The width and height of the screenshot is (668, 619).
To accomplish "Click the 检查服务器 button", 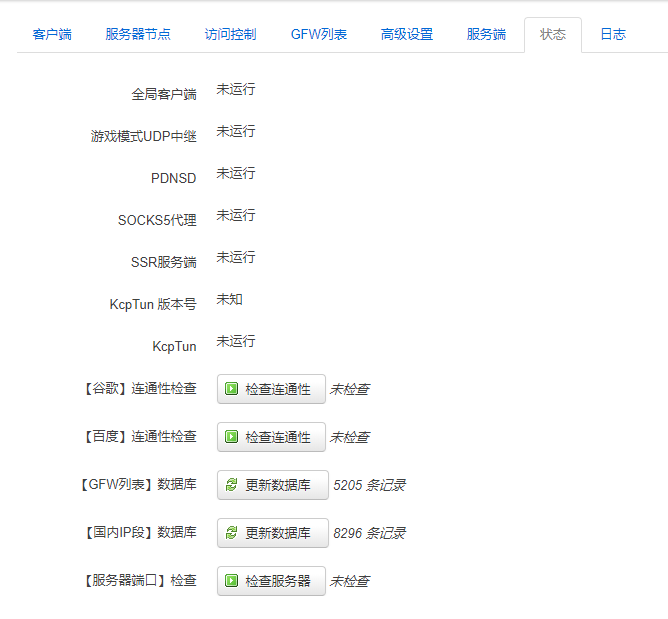I will pos(271,581).
